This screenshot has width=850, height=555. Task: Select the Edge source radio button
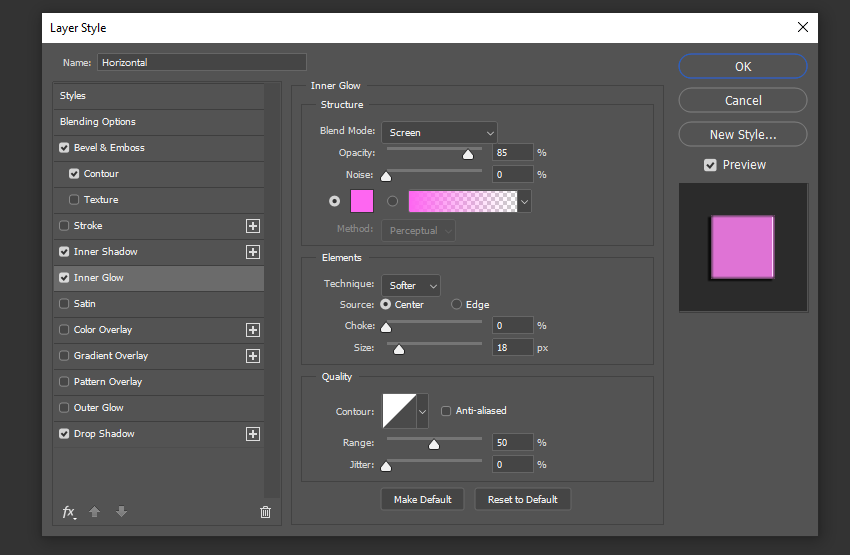(457, 305)
